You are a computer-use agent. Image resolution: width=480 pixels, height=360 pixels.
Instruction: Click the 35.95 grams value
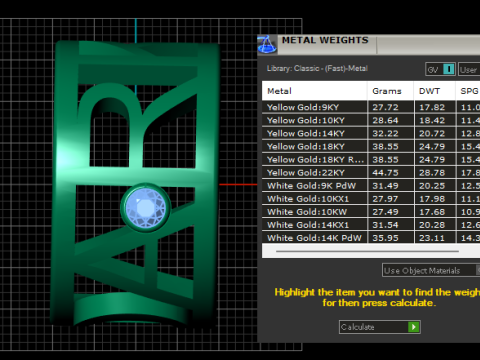(x=385, y=238)
